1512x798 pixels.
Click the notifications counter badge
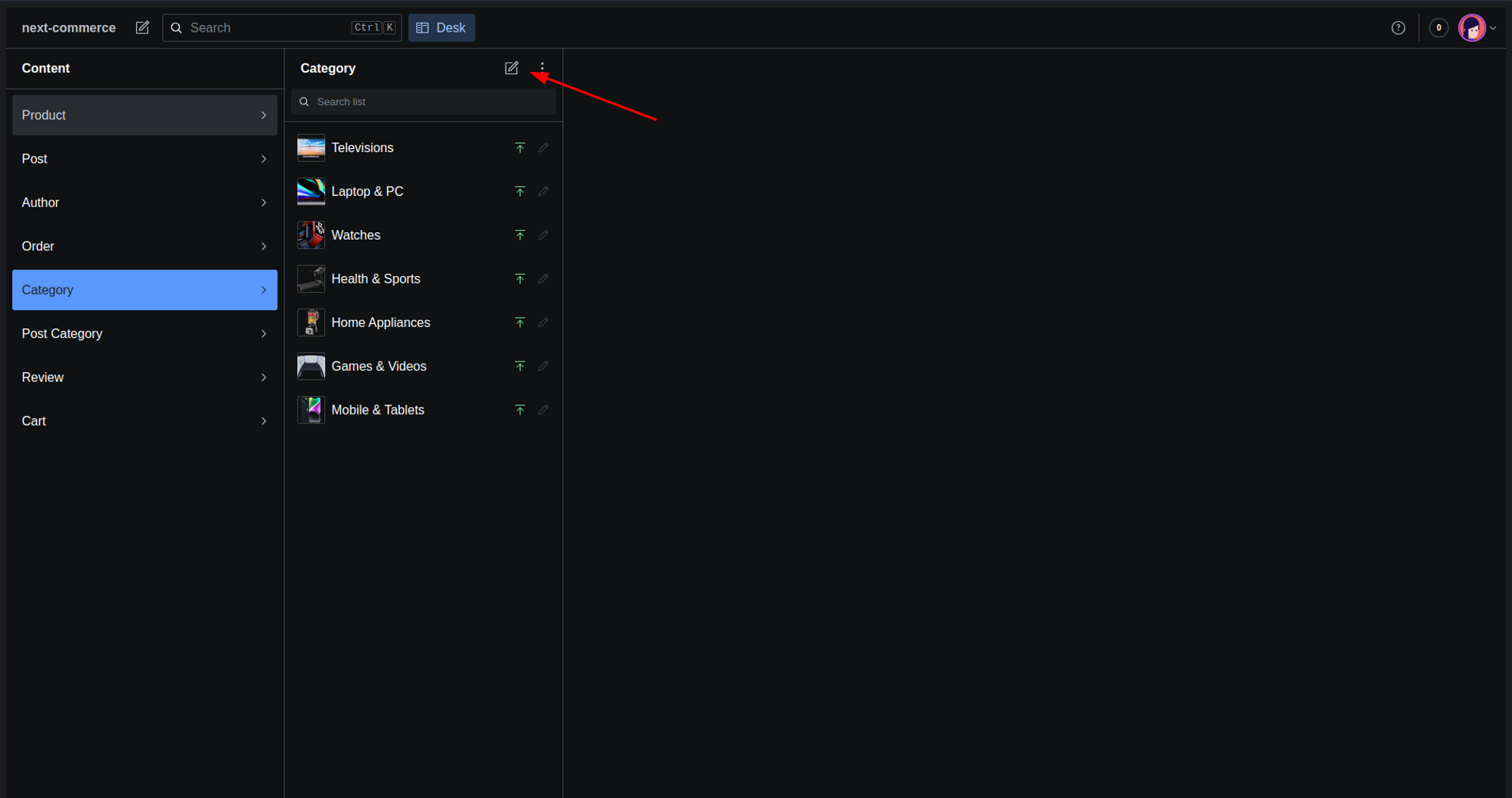pos(1439,27)
